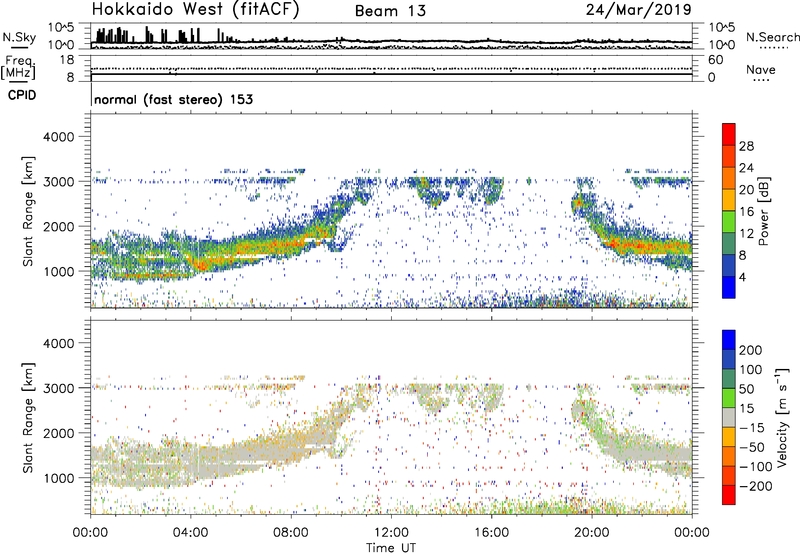Click the '60' Nave axis tick
Image resolution: width=800 pixels, height=554 pixels.
(715, 60)
